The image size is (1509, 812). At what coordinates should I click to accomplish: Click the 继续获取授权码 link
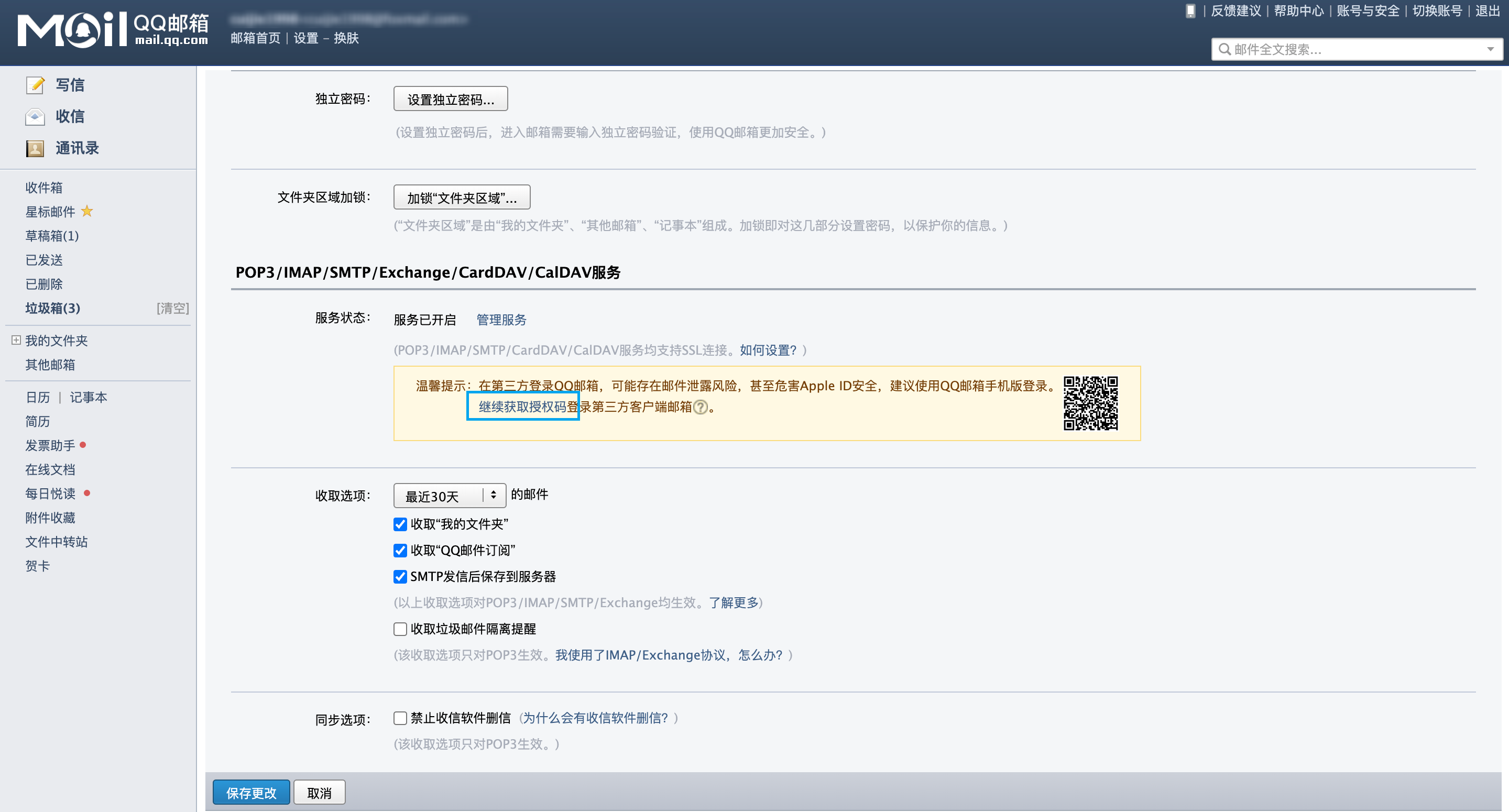click(x=522, y=407)
